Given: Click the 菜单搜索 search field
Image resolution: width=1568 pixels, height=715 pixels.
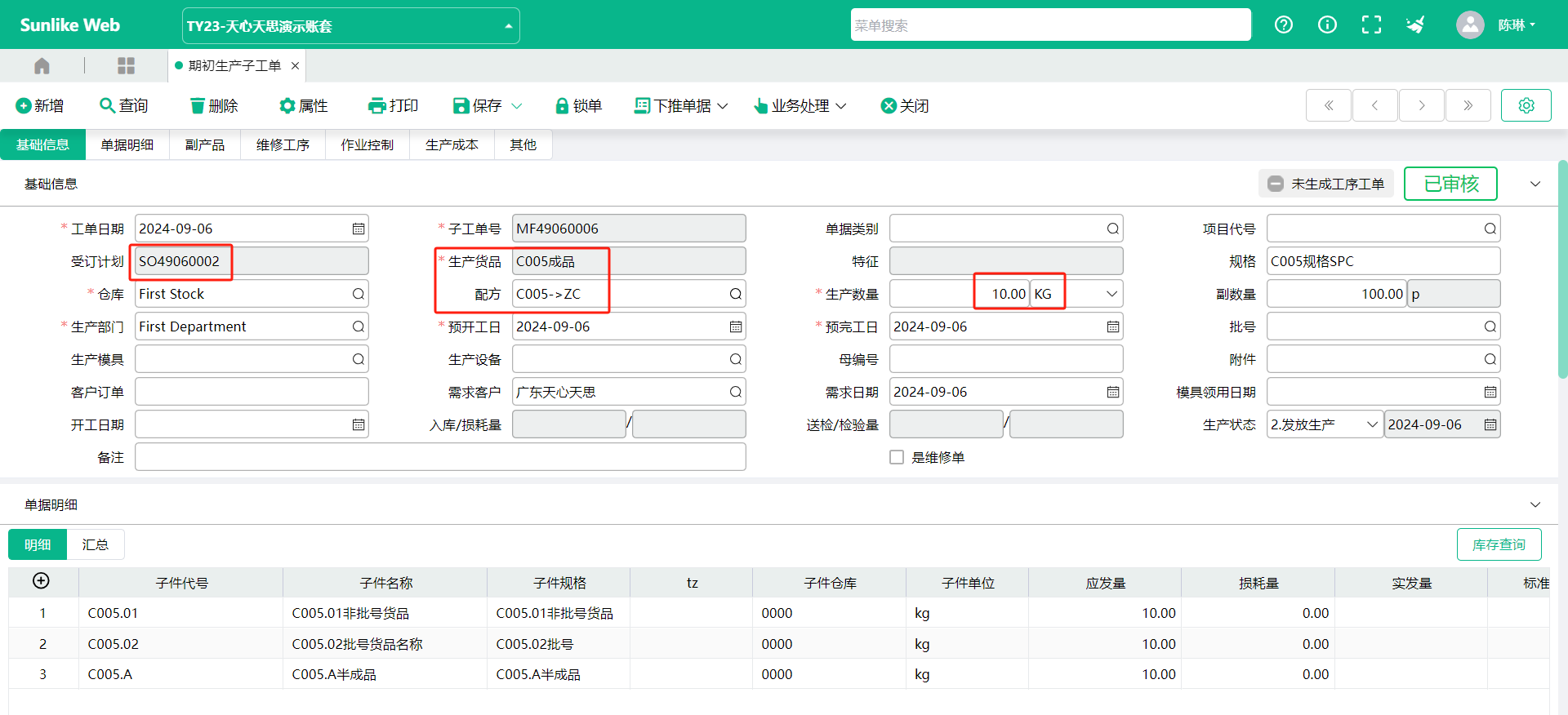Looking at the screenshot, I should (1049, 25).
